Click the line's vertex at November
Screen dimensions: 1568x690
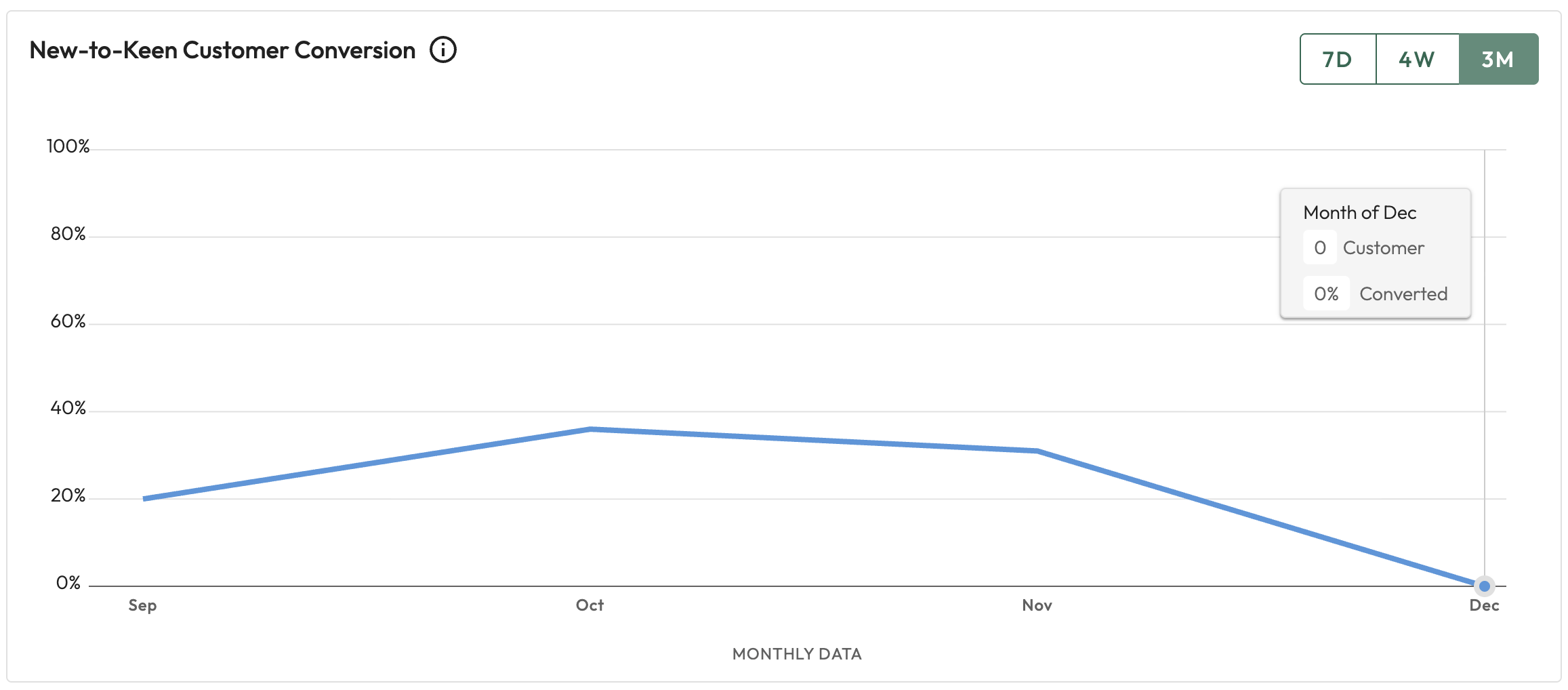1037,451
